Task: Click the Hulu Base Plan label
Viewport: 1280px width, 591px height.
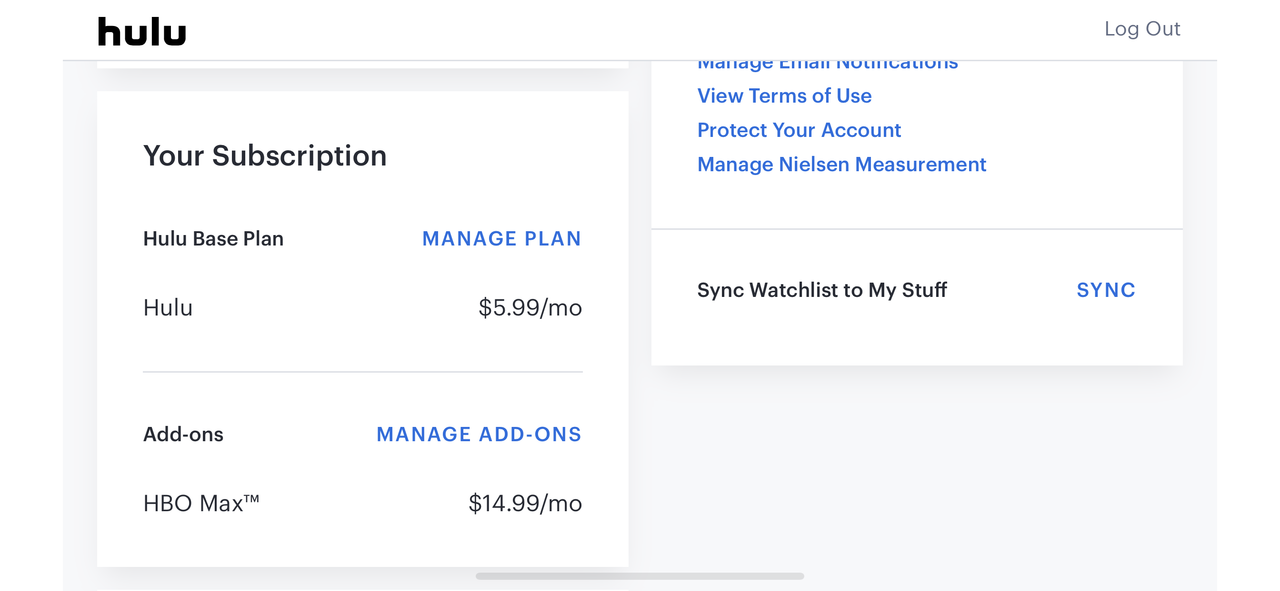Action: point(213,239)
